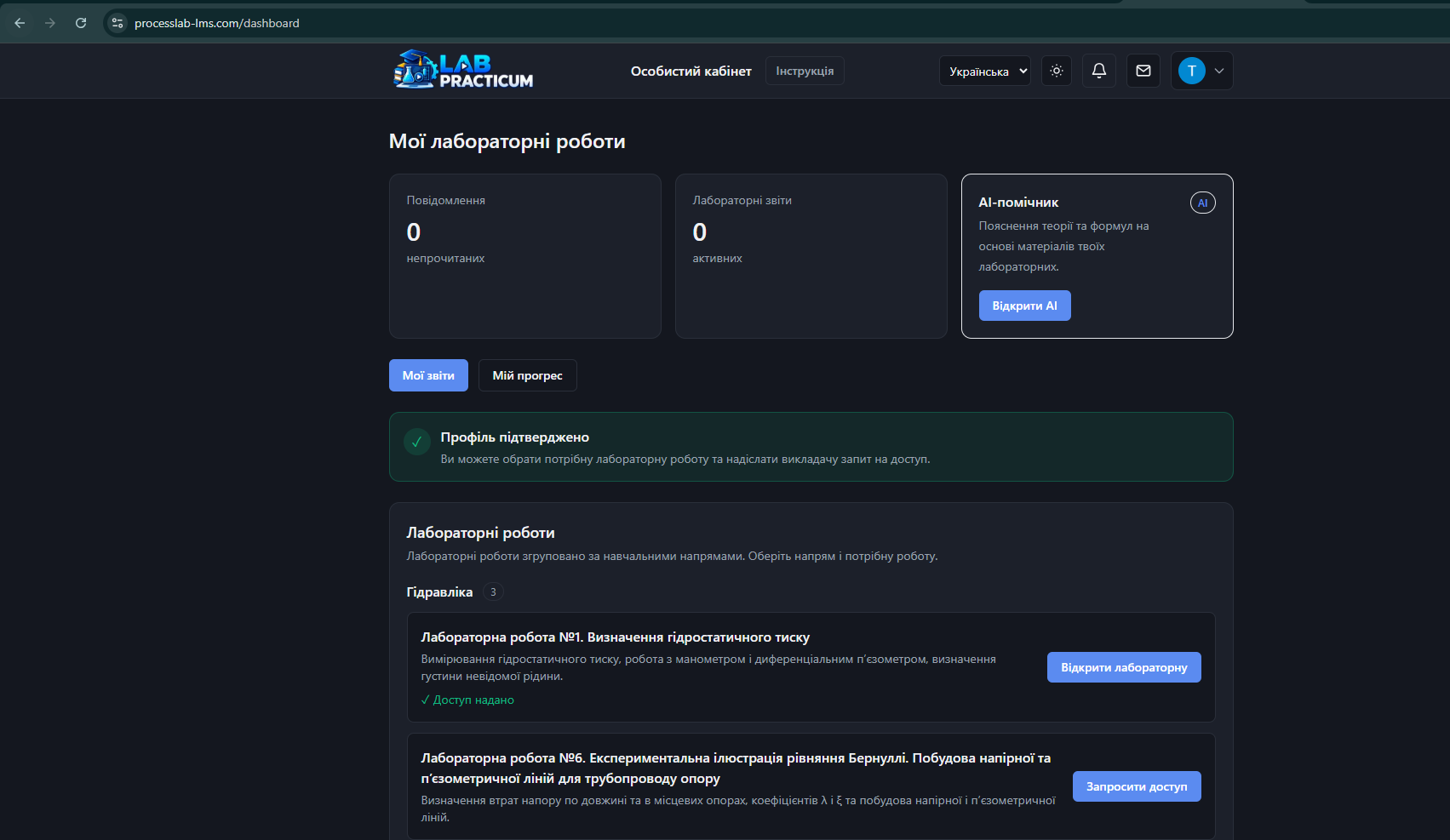Click the Відкрити AI button
The image size is (1450, 840).
[1025, 306]
